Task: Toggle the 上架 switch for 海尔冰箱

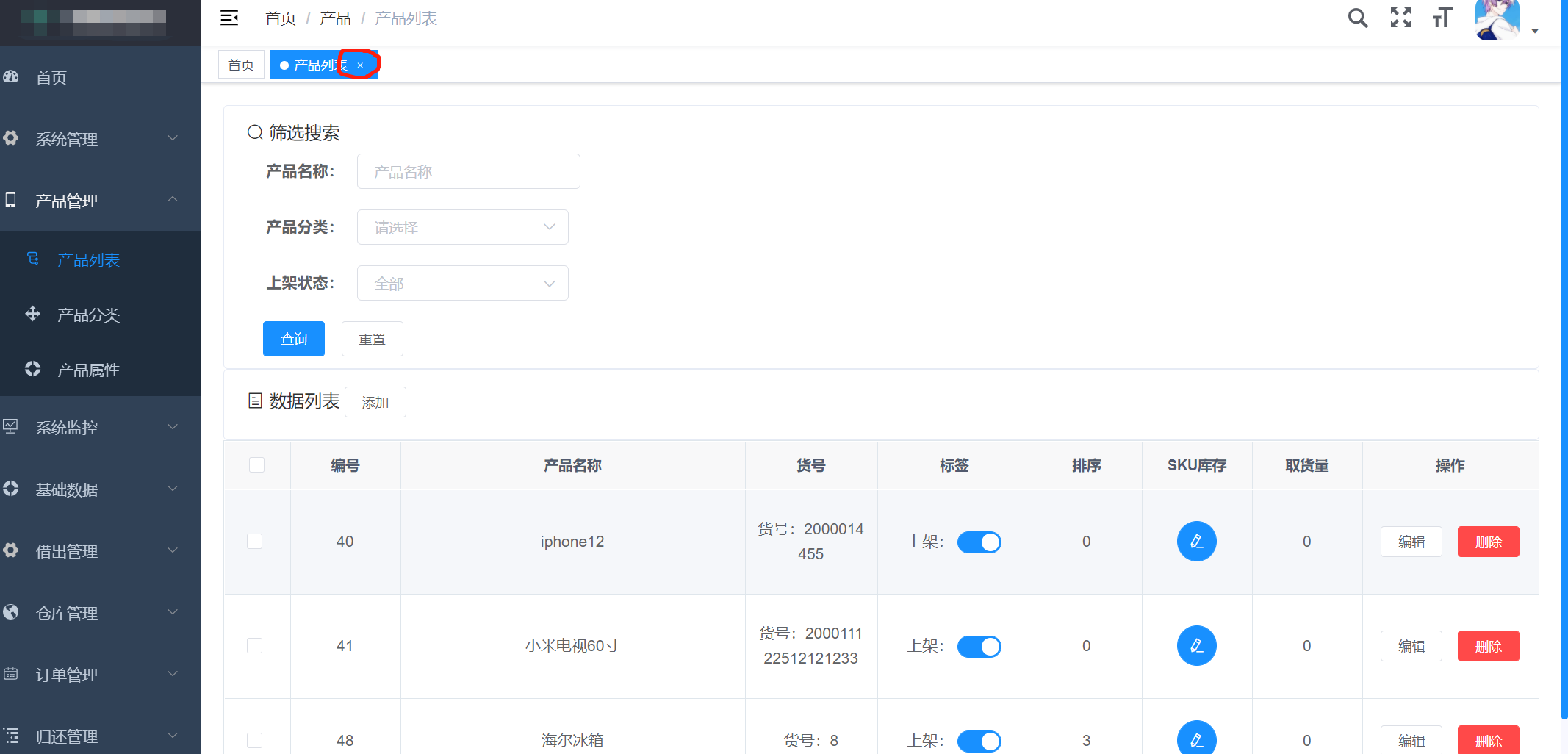Action: click(x=979, y=741)
